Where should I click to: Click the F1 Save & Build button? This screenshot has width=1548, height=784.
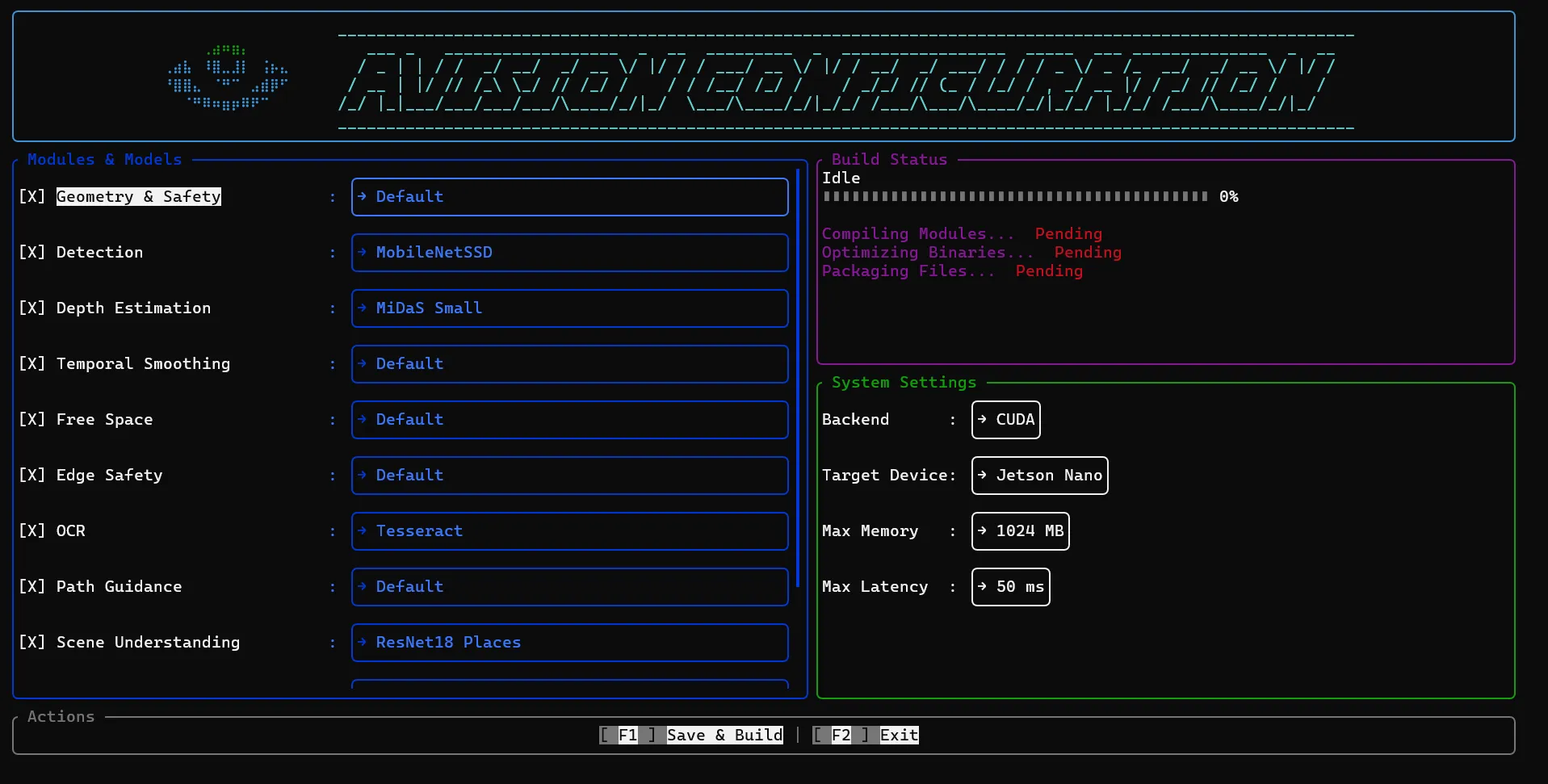691,735
